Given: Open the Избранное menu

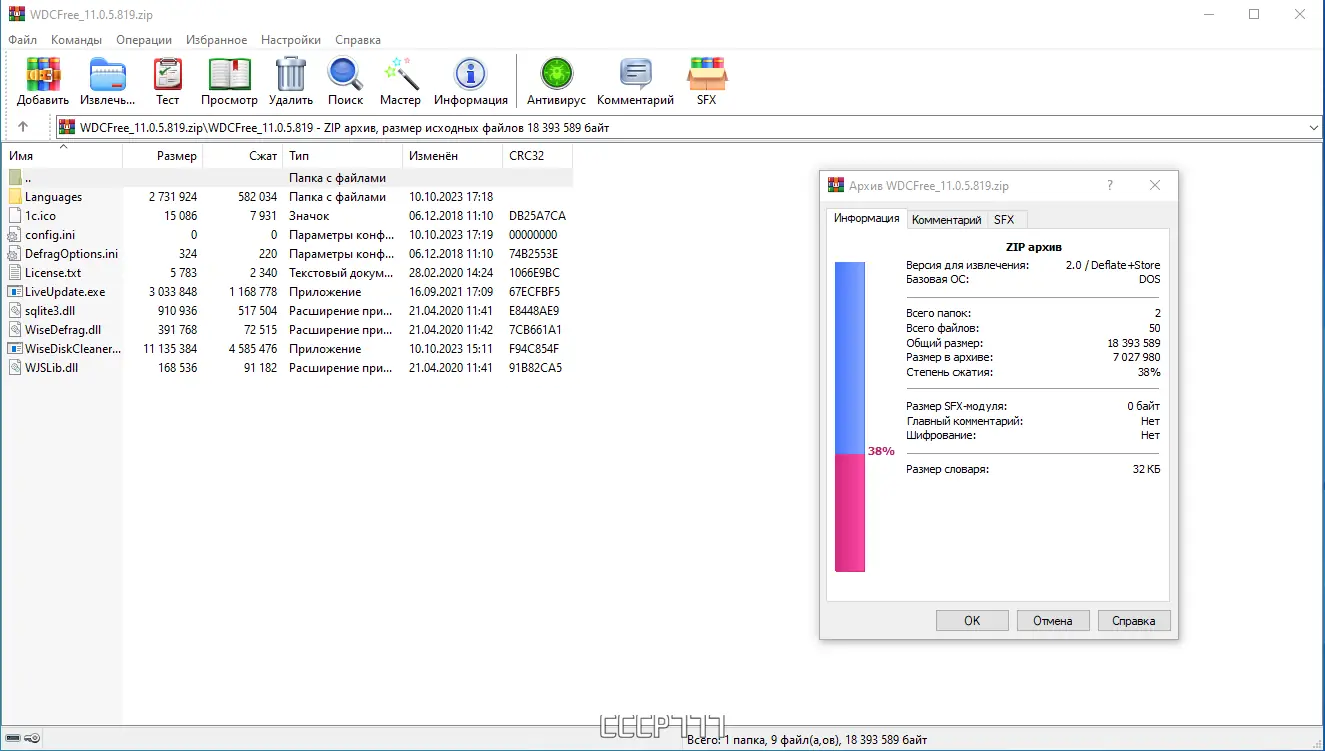Looking at the screenshot, I should (217, 40).
